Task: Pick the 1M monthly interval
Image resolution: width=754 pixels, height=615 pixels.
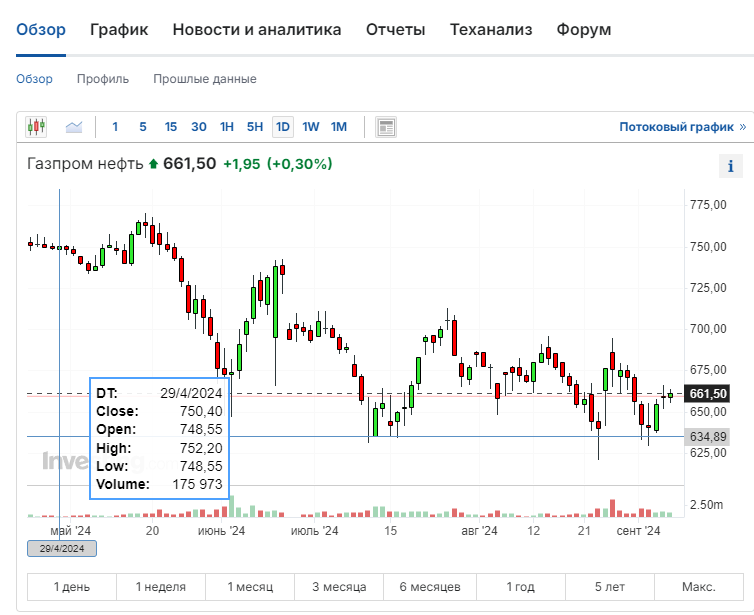Action: coord(339,127)
